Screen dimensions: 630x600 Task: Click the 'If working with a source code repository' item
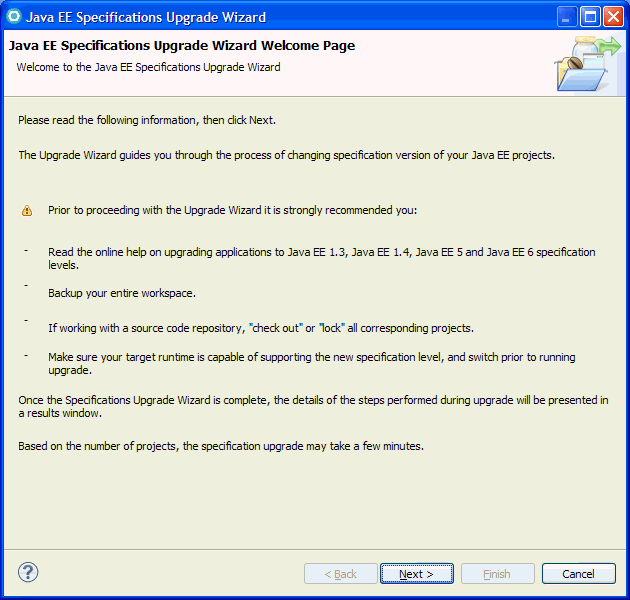[x=261, y=328]
